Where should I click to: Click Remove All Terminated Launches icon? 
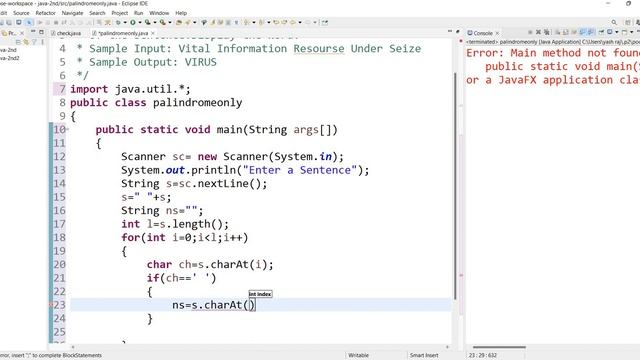point(547,32)
